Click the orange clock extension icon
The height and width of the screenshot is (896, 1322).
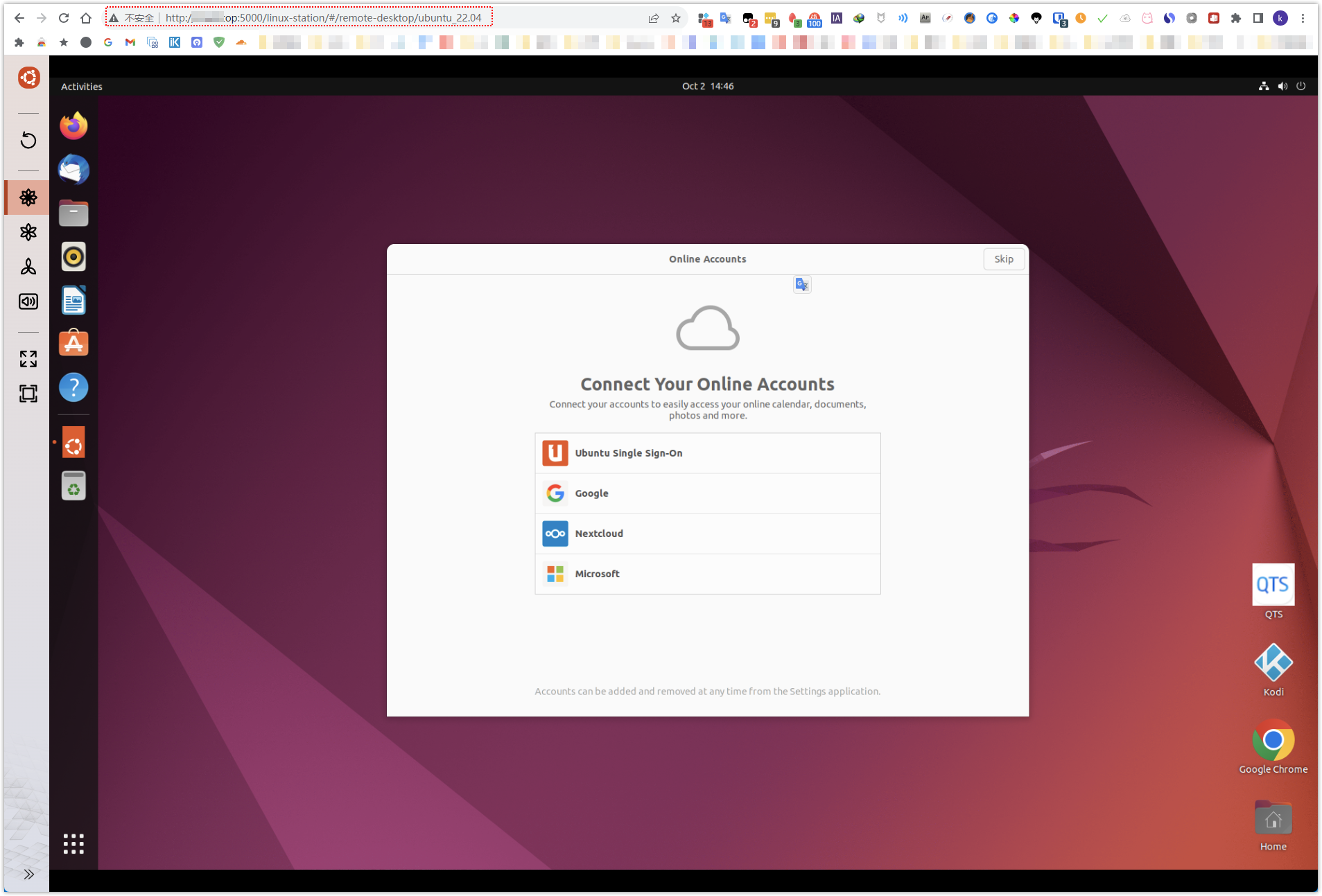[x=1081, y=18]
